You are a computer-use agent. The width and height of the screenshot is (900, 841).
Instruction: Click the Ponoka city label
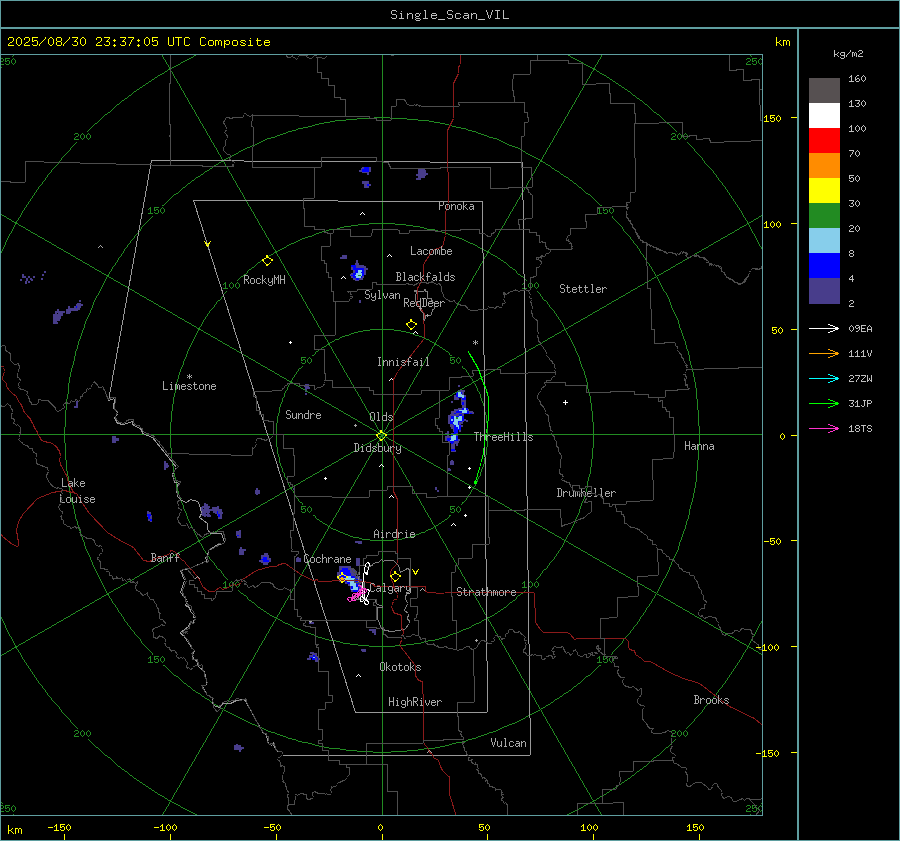(456, 206)
